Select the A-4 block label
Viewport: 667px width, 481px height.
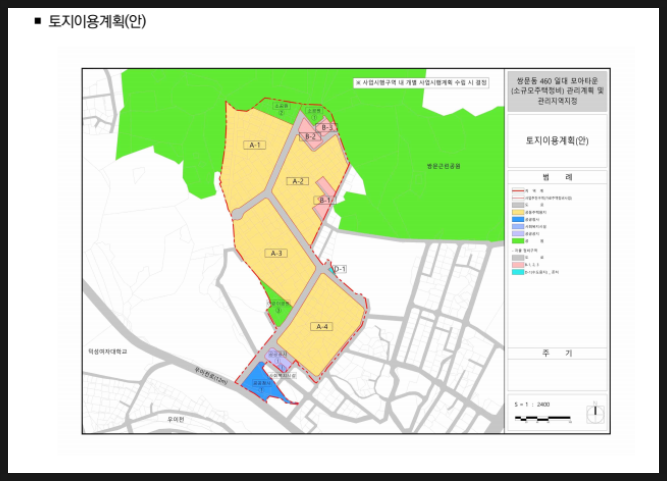click(x=321, y=327)
